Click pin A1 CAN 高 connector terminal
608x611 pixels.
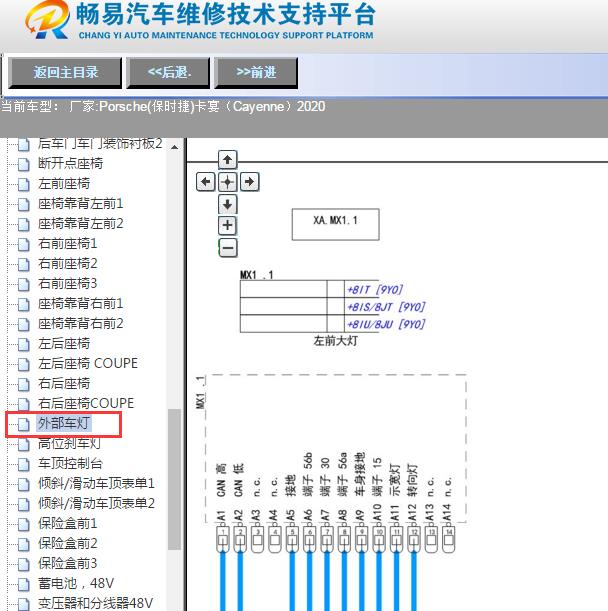click(x=223, y=539)
